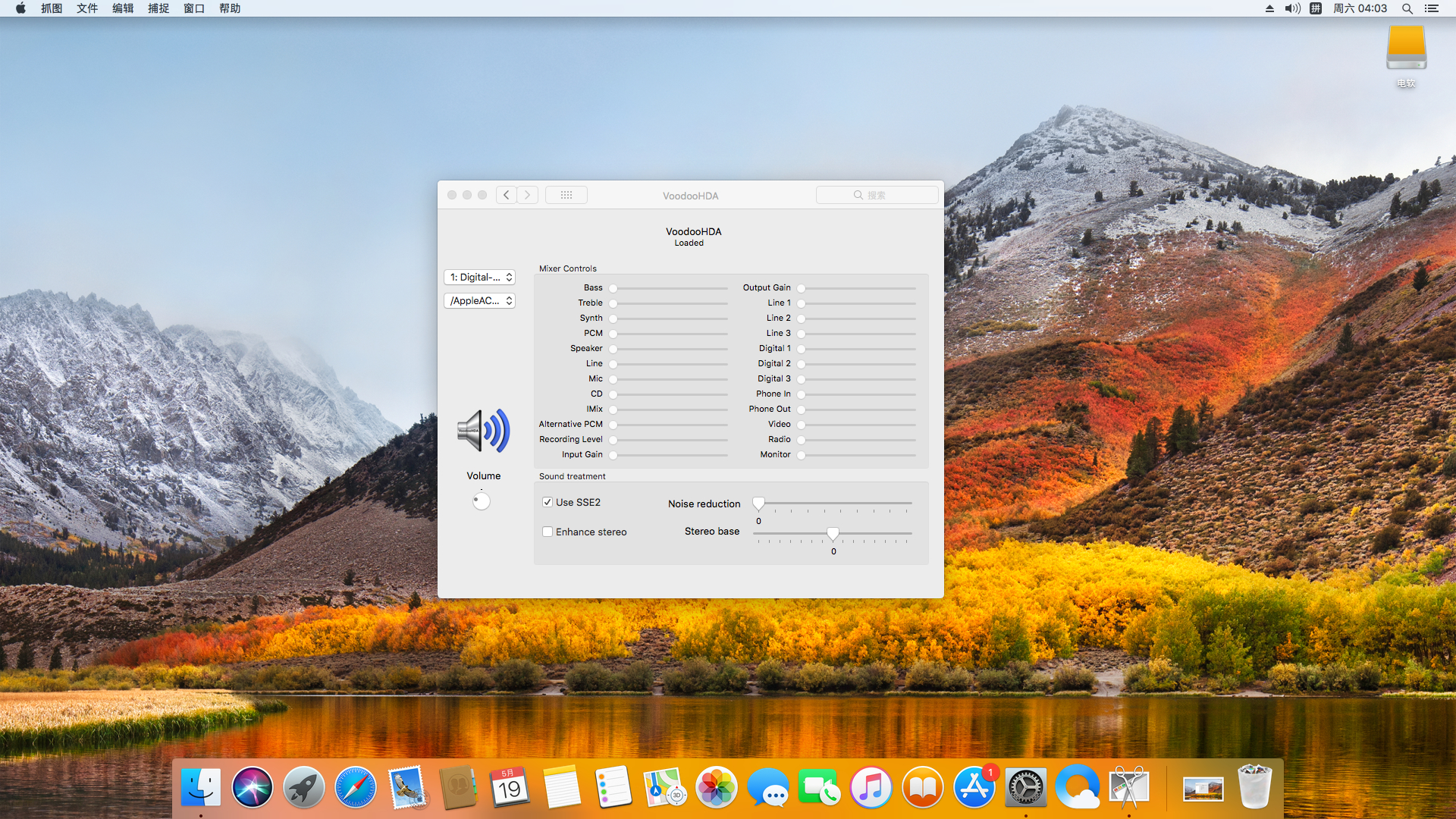
Task: Open the desktop picture file in Dock
Action: coord(1203,789)
